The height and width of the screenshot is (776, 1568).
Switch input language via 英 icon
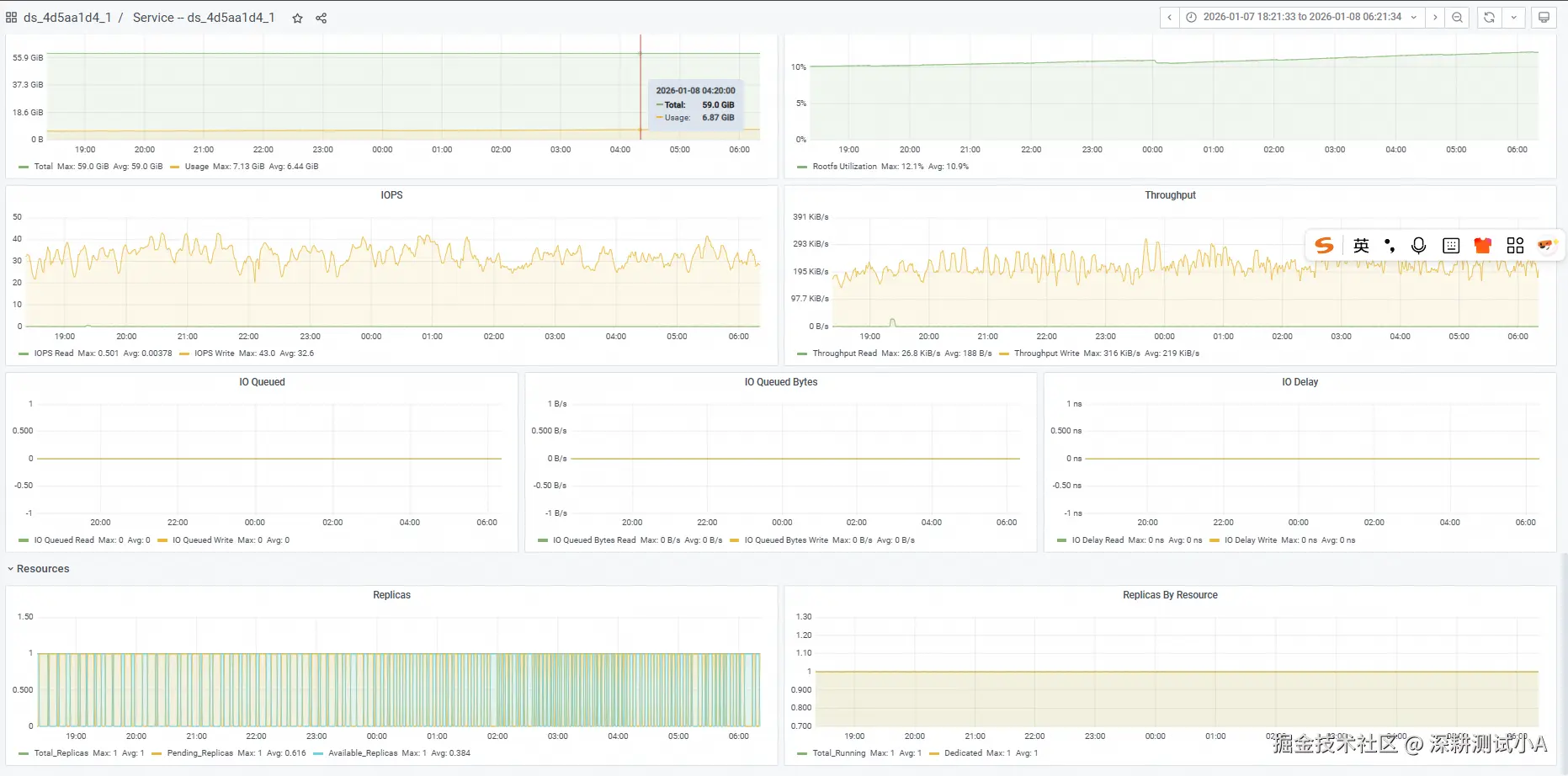point(1361,245)
